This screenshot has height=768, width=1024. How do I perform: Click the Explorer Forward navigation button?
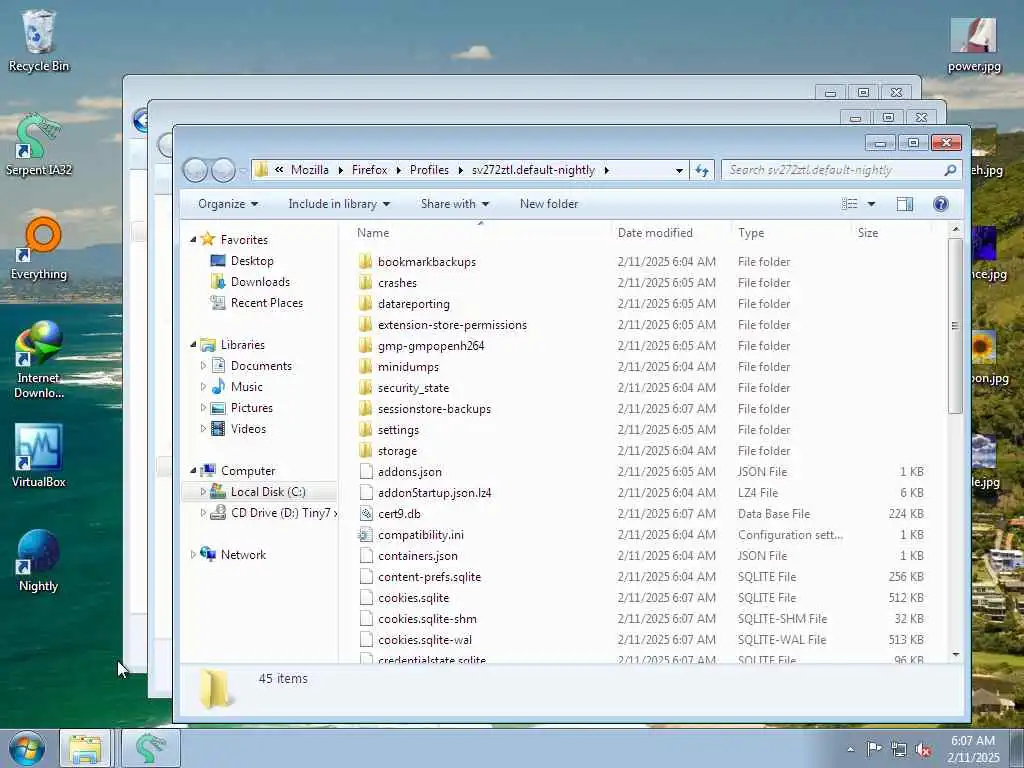223,170
